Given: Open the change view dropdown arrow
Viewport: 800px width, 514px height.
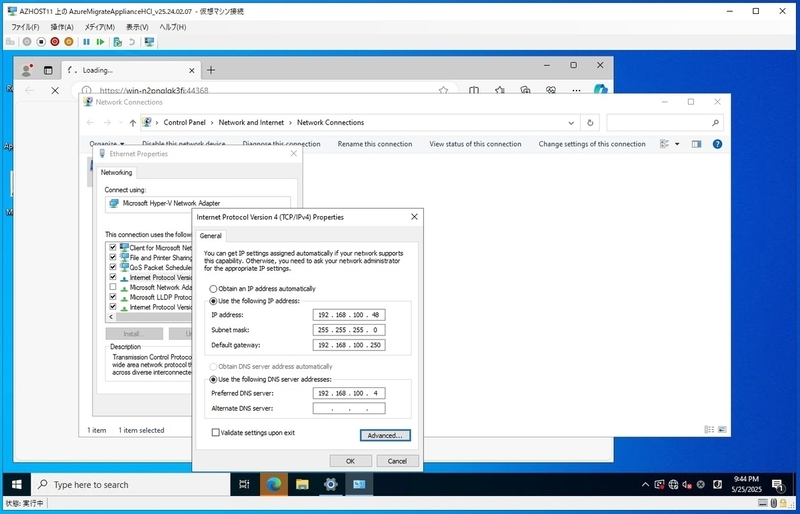Looking at the screenshot, I should point(677,144).
